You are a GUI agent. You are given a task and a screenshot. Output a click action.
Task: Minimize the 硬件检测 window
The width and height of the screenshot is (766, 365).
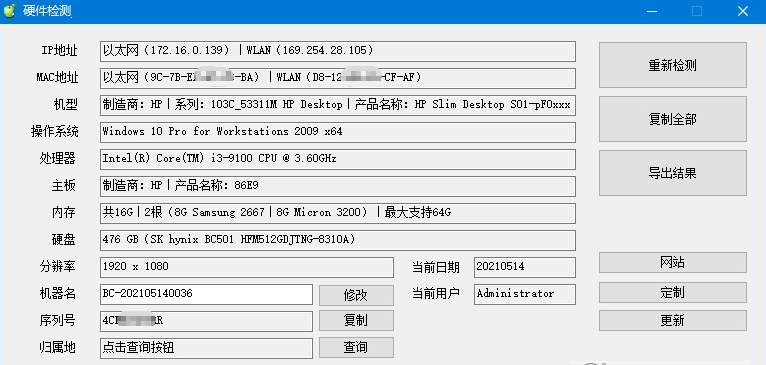pos(652,11)
